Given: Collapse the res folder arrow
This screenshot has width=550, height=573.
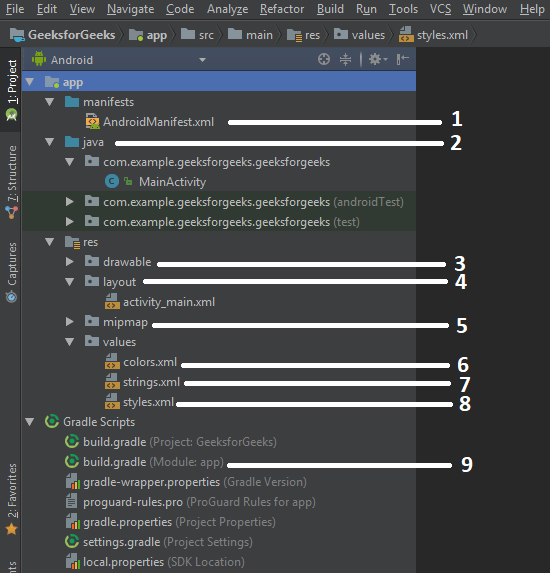Looking at the screenshot, I should (50, 242).
